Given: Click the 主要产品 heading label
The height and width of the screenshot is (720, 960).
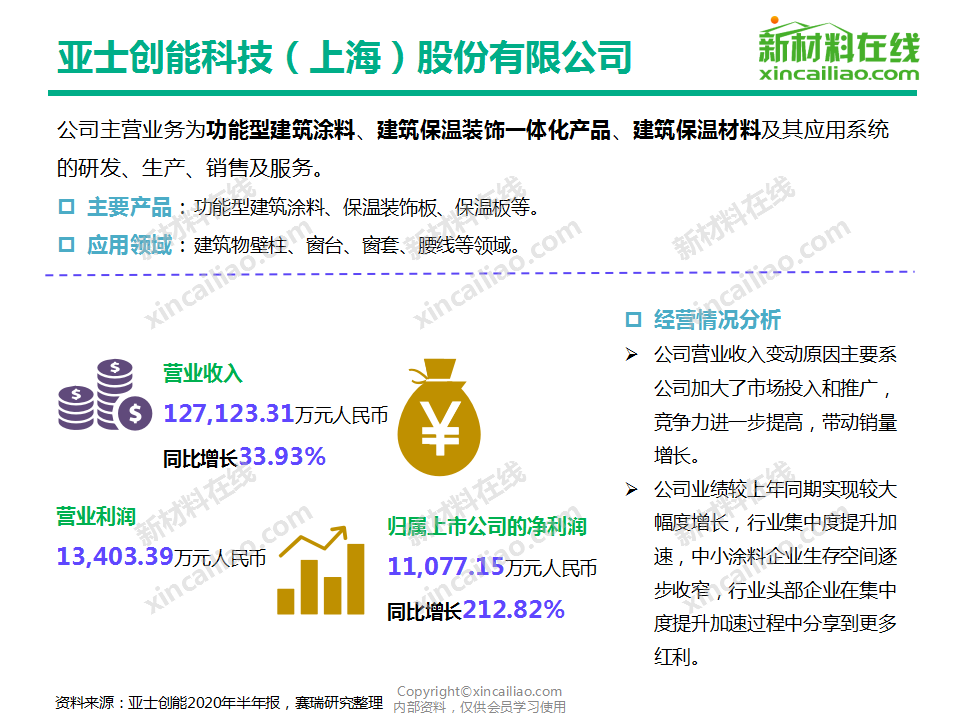Looking at the screenshot, I should point(129,207).
